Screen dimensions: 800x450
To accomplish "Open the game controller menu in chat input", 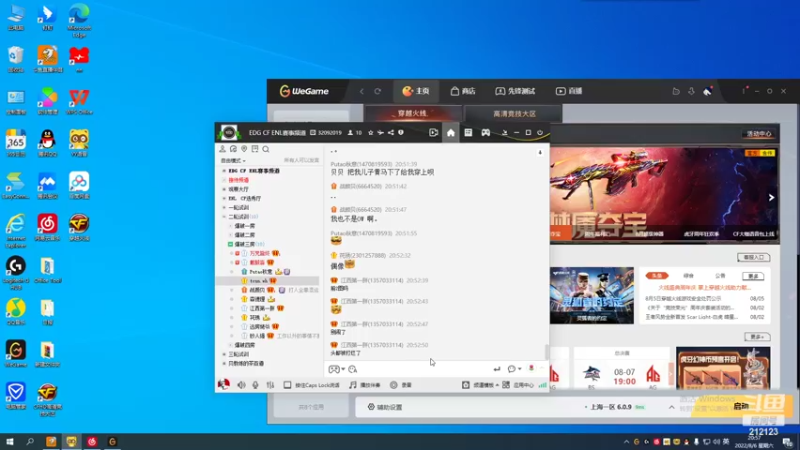I will (336, 369).
